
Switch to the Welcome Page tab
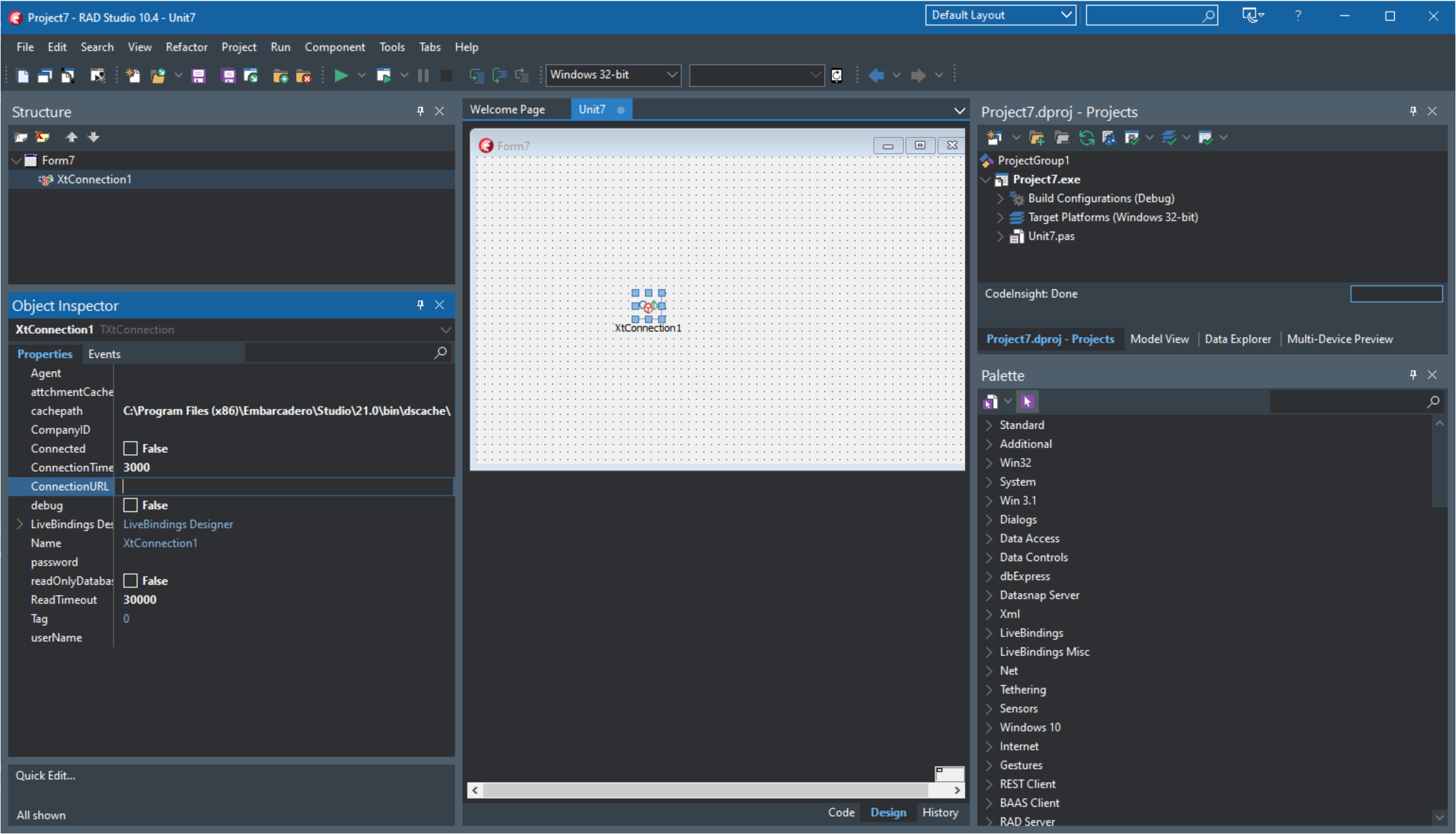point(508,110)
